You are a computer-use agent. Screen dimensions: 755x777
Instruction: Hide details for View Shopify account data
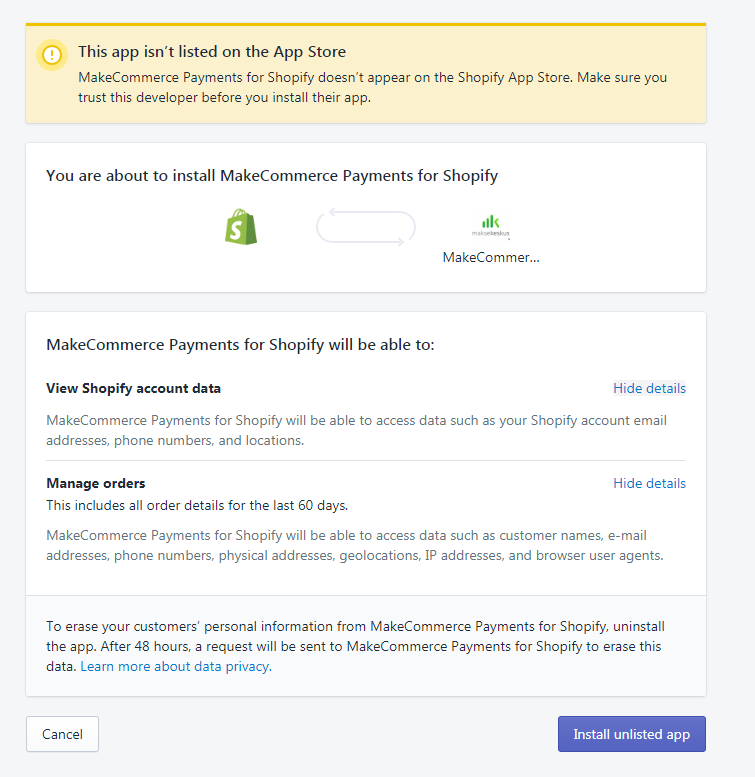(649, 388)
